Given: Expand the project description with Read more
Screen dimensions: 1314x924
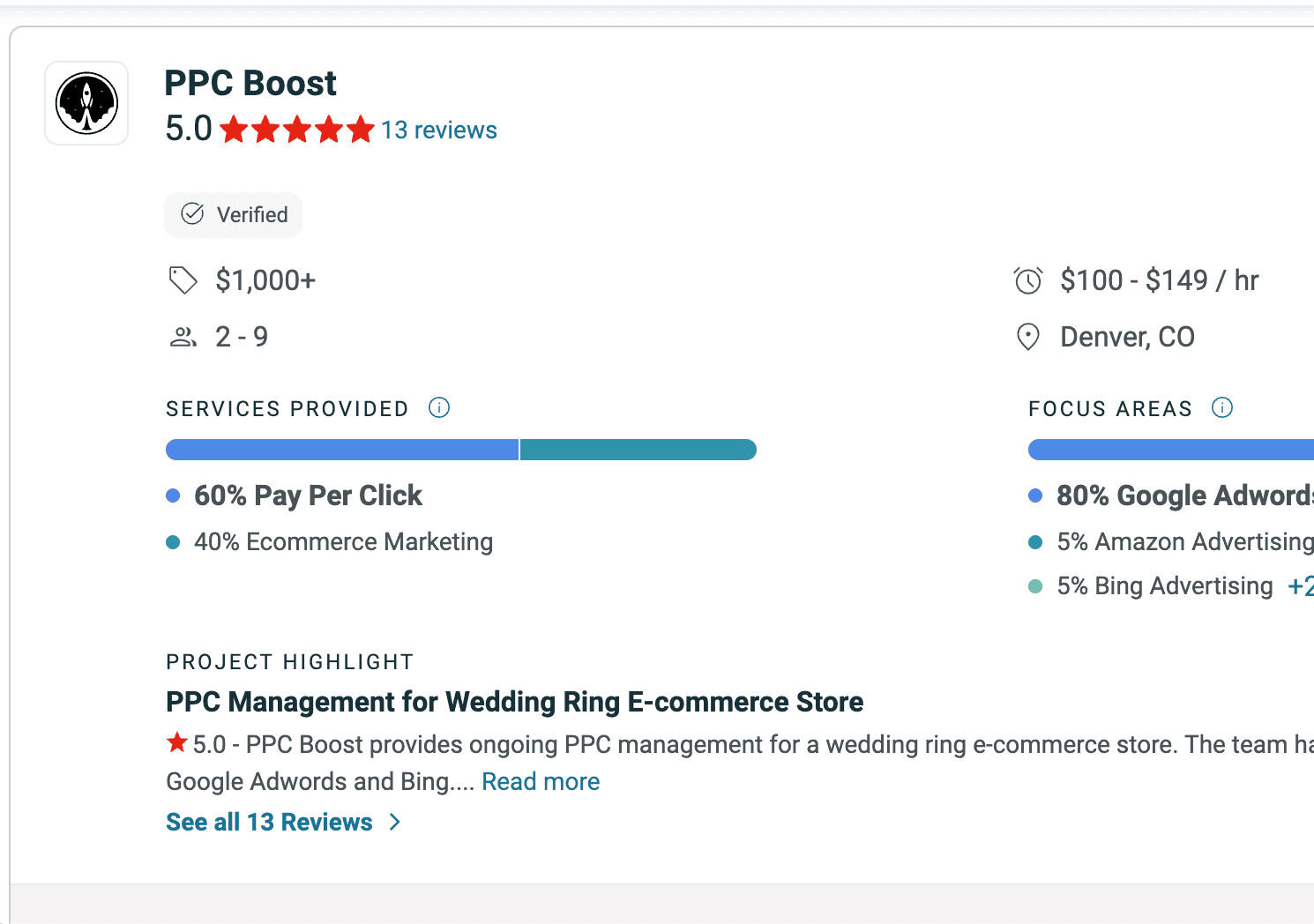Looking at the screenshot, I should (541, 781).
